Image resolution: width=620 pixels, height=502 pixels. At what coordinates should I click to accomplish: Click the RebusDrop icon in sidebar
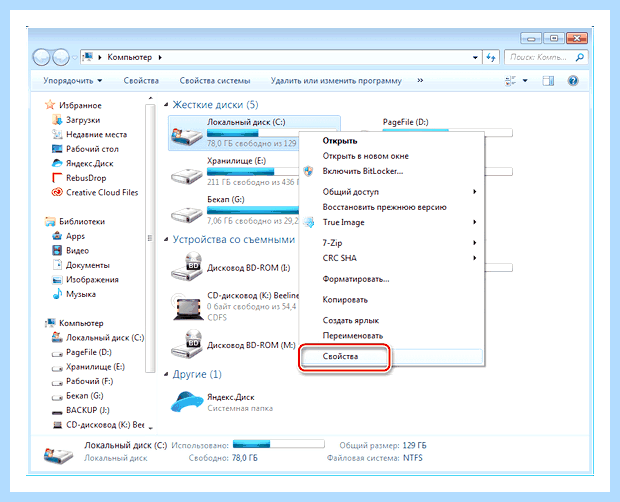click(57, 177)
